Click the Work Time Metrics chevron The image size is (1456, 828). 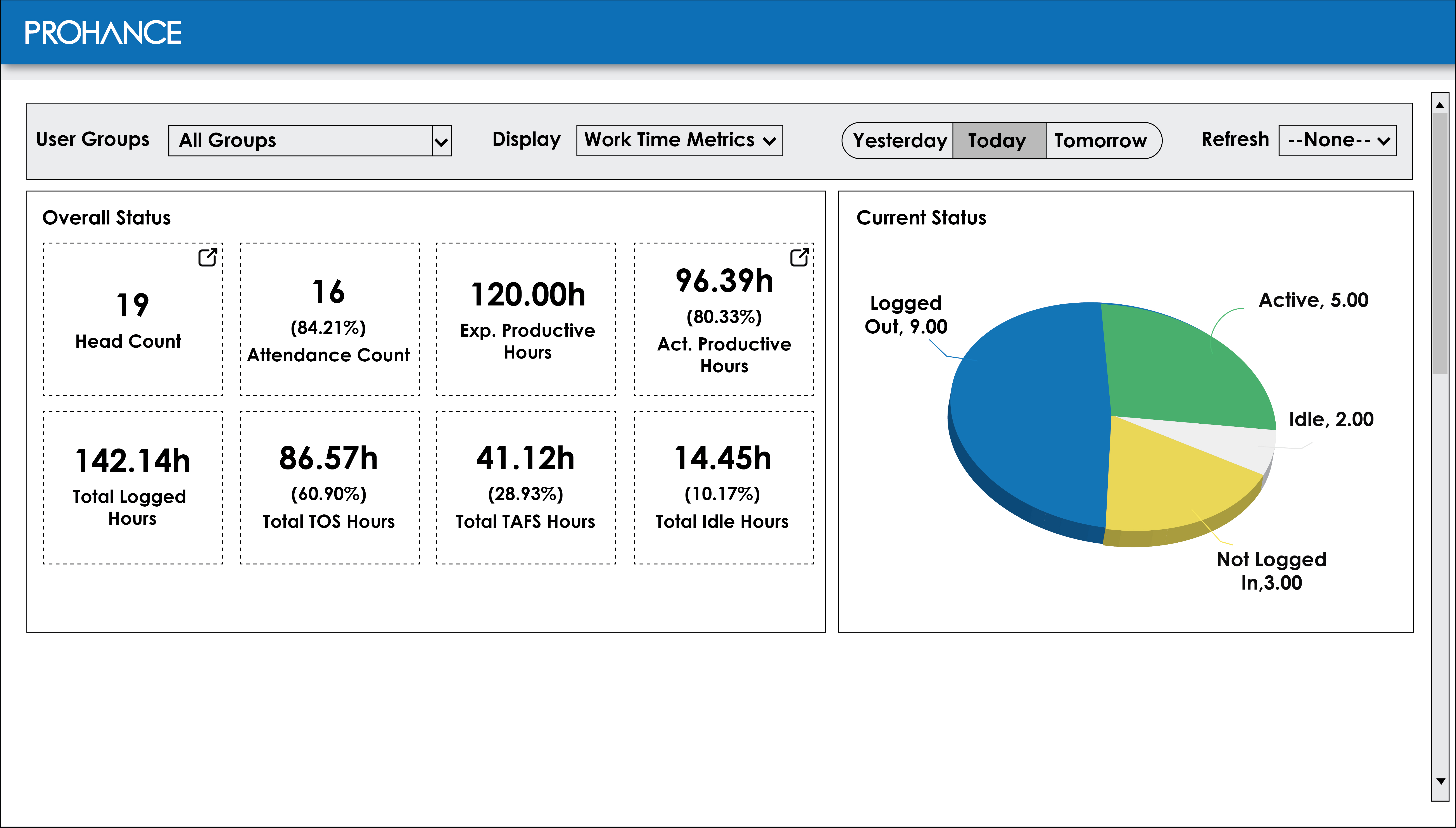tap(770, 141)
